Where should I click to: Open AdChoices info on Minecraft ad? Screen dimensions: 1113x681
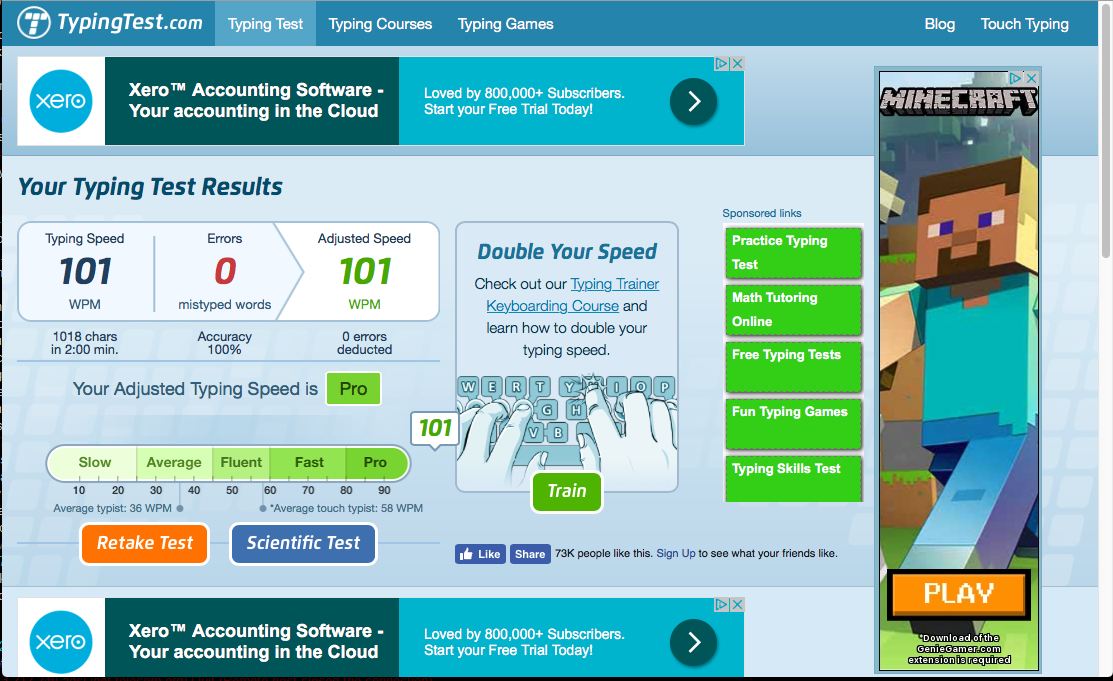click(1016, 78)
